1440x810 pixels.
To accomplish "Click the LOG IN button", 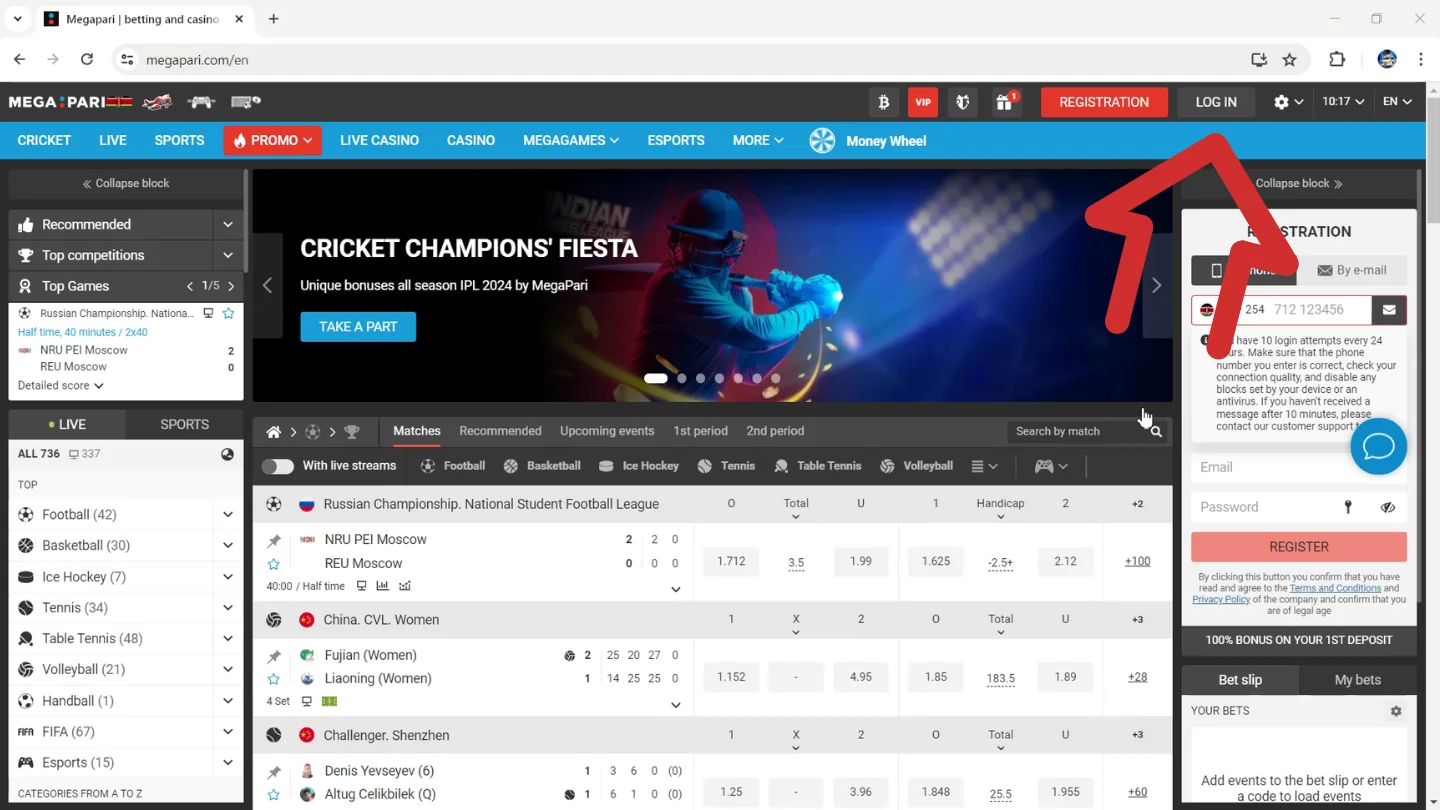I will tap(1216, 102).
